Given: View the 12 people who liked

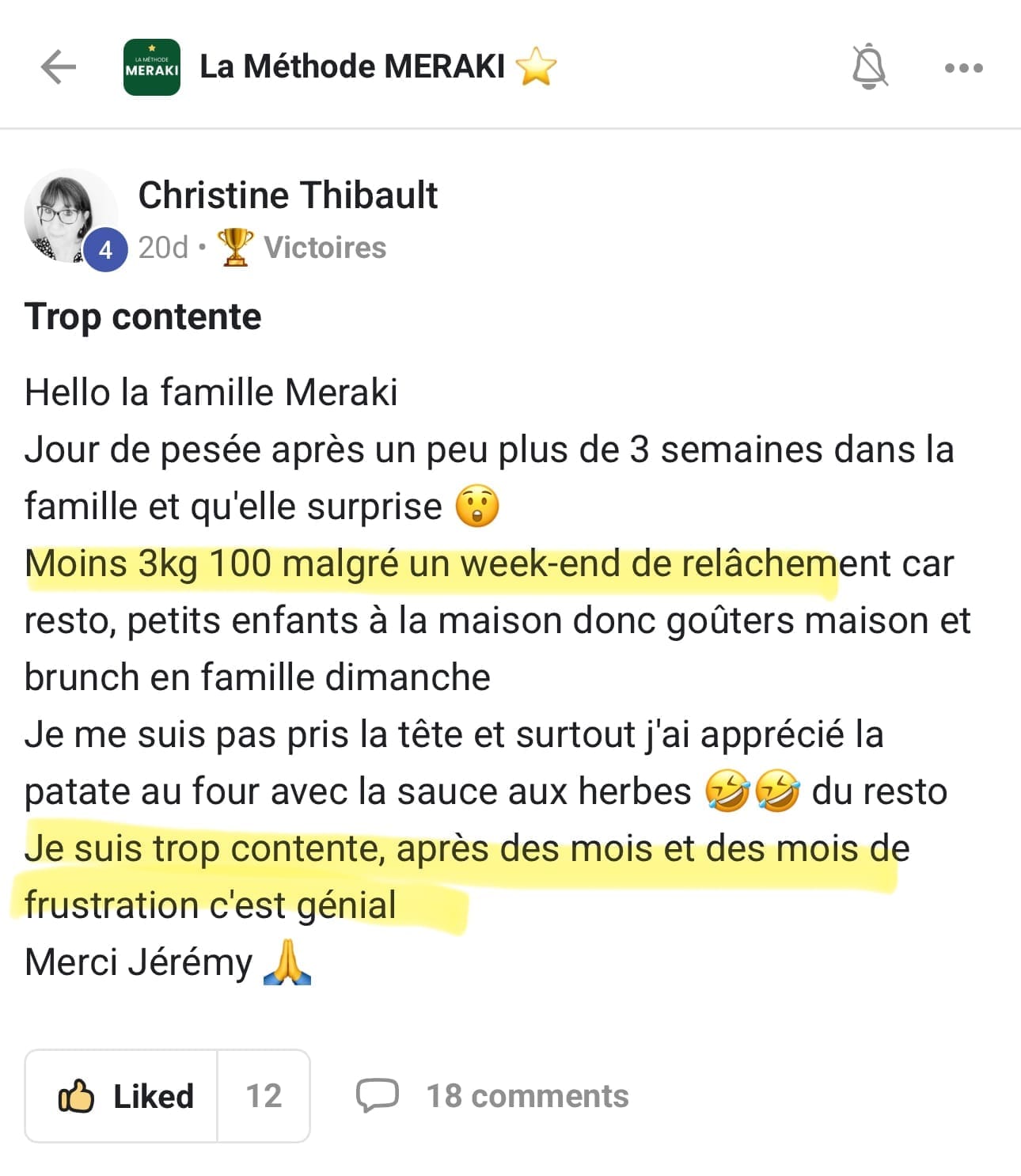Looking at the screenshot, I should click(x=264, y=1096).
